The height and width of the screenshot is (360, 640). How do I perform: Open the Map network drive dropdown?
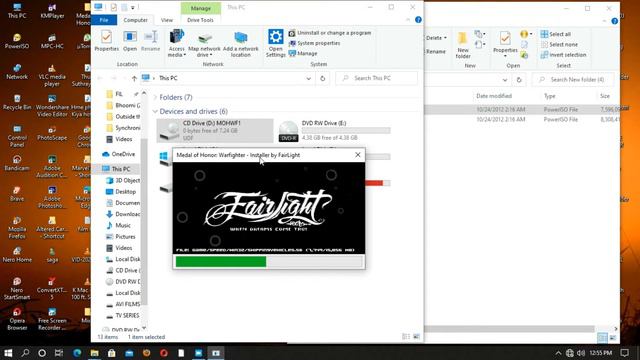click(204, 44)
